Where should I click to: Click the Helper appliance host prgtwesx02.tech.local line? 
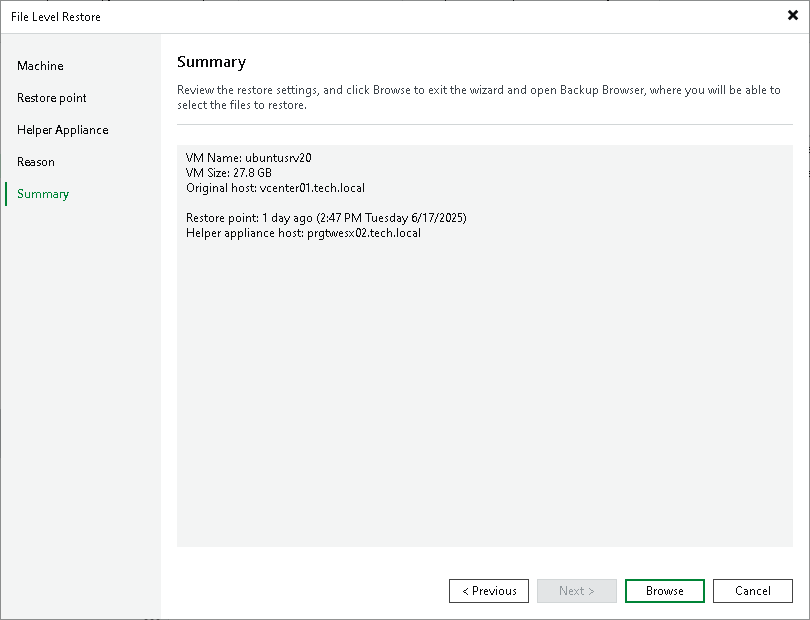click(x=303, y=233)
